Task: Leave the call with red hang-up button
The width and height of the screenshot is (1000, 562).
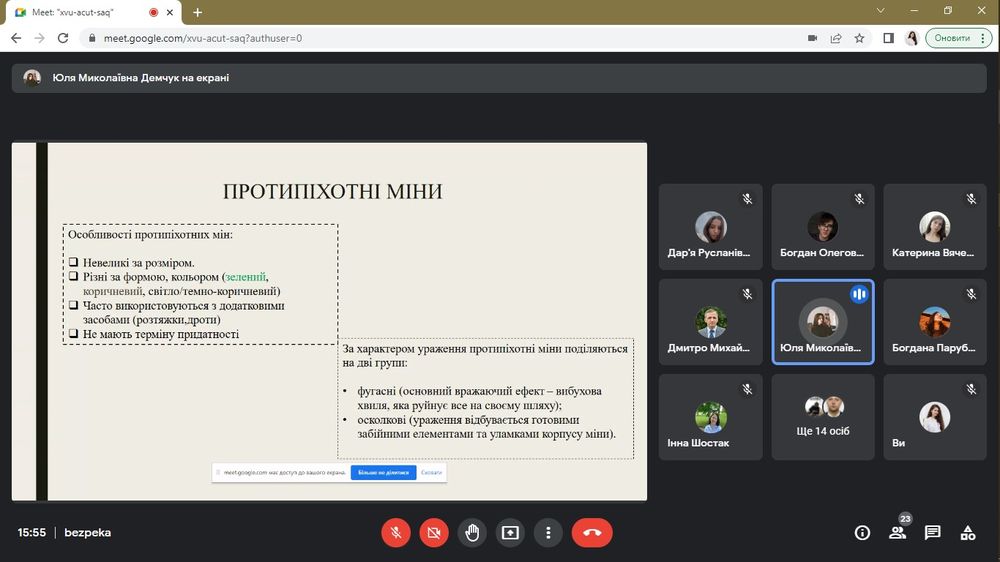Action: pos(592,533)
